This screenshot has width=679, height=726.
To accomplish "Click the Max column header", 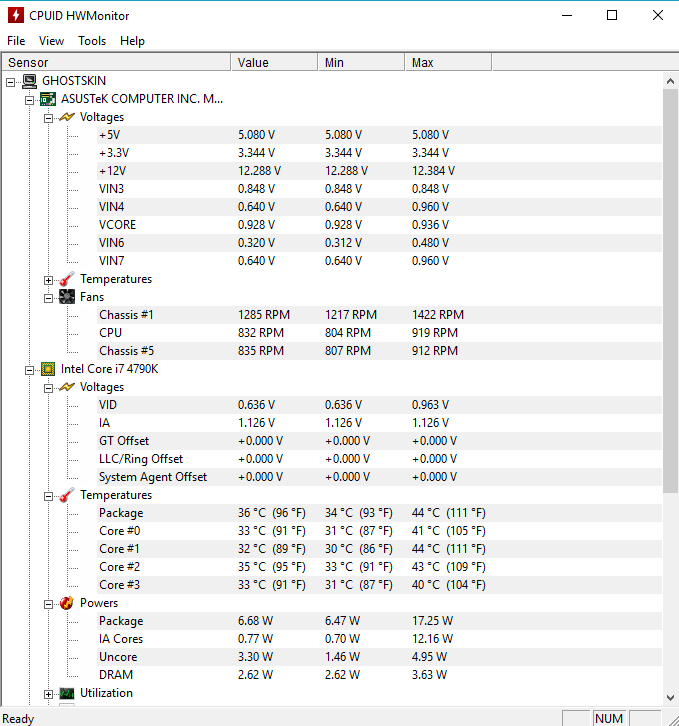I will pos(448,63).
